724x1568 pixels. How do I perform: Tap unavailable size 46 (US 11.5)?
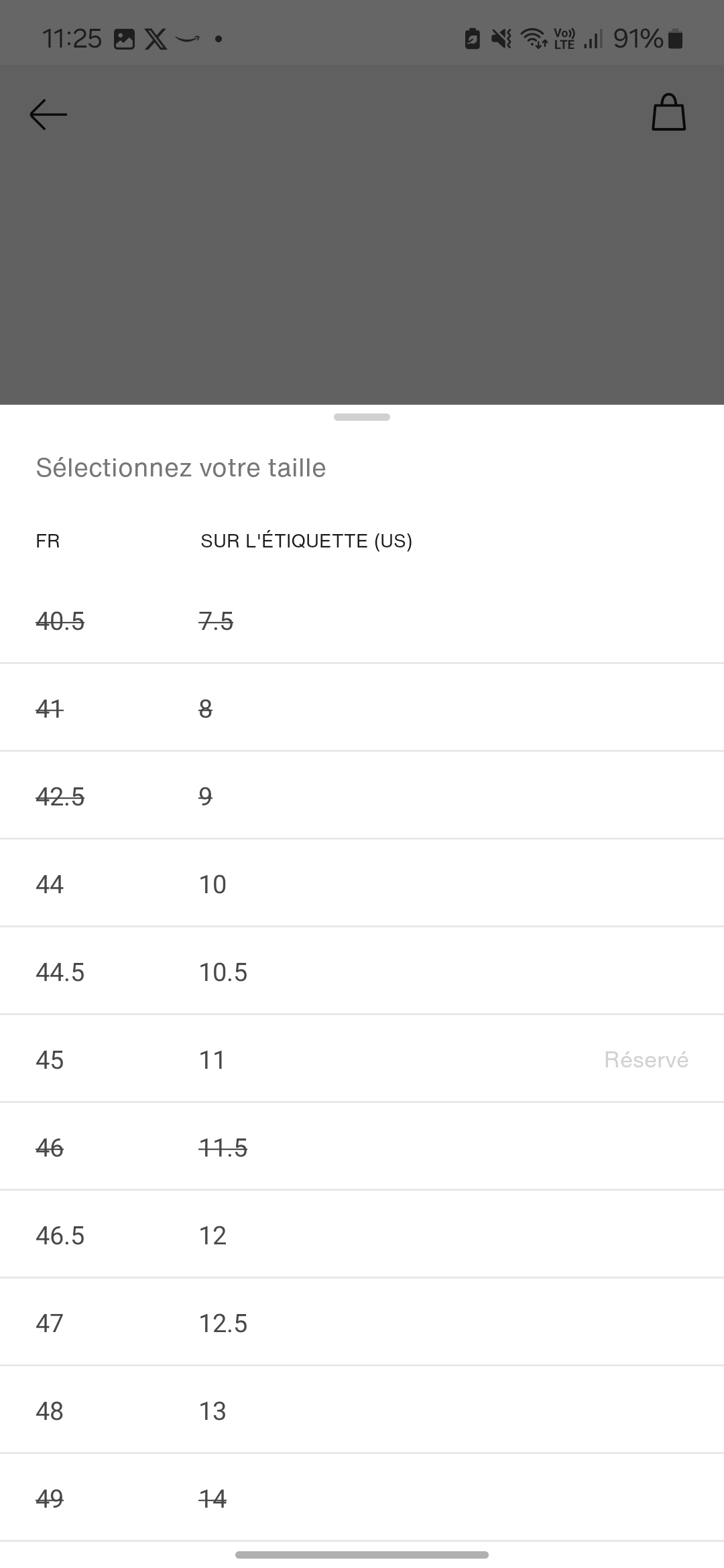(362, 1147)
